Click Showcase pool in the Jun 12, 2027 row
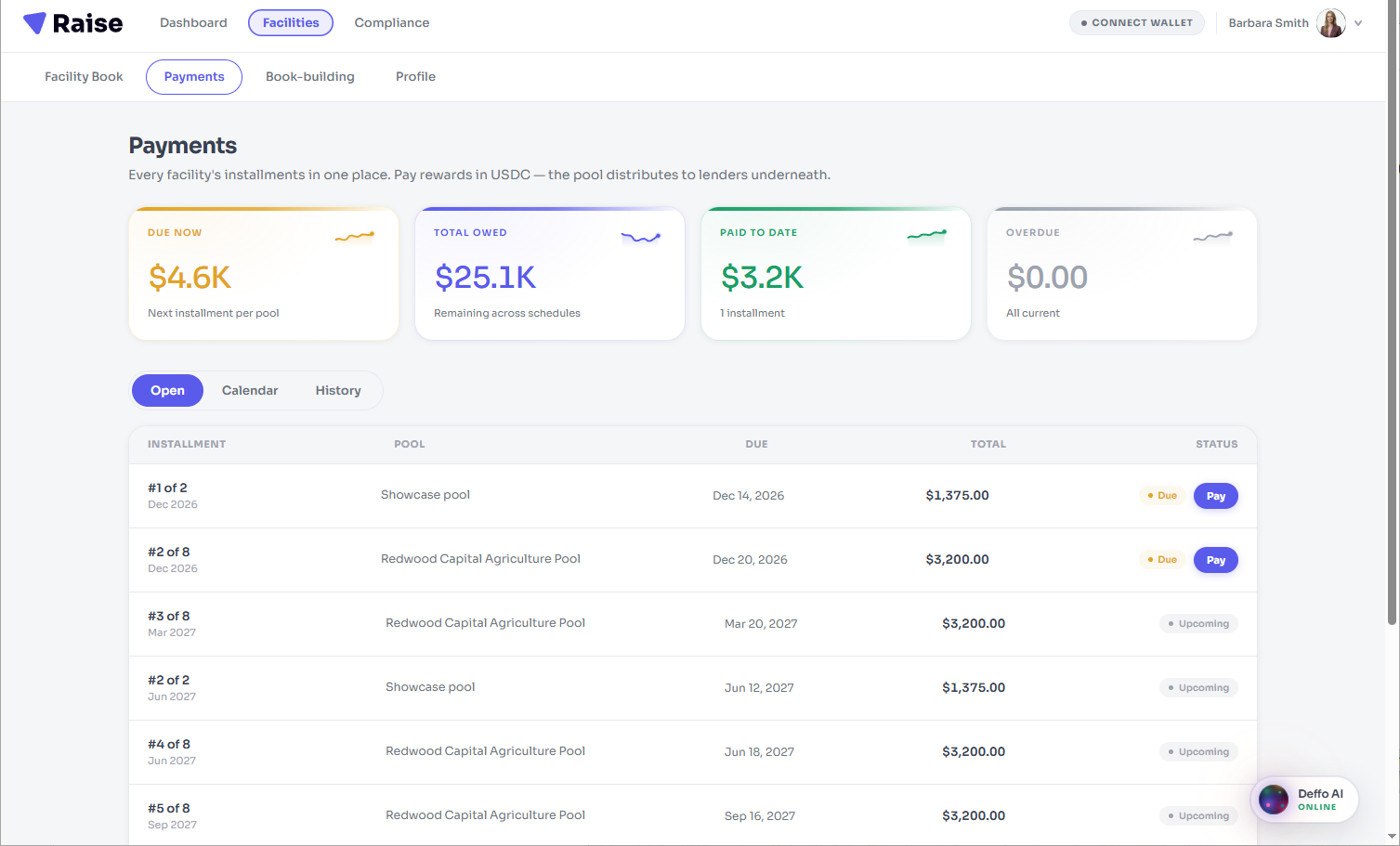Viewport: 1400px width, 846px height. [x=430, y=687]
